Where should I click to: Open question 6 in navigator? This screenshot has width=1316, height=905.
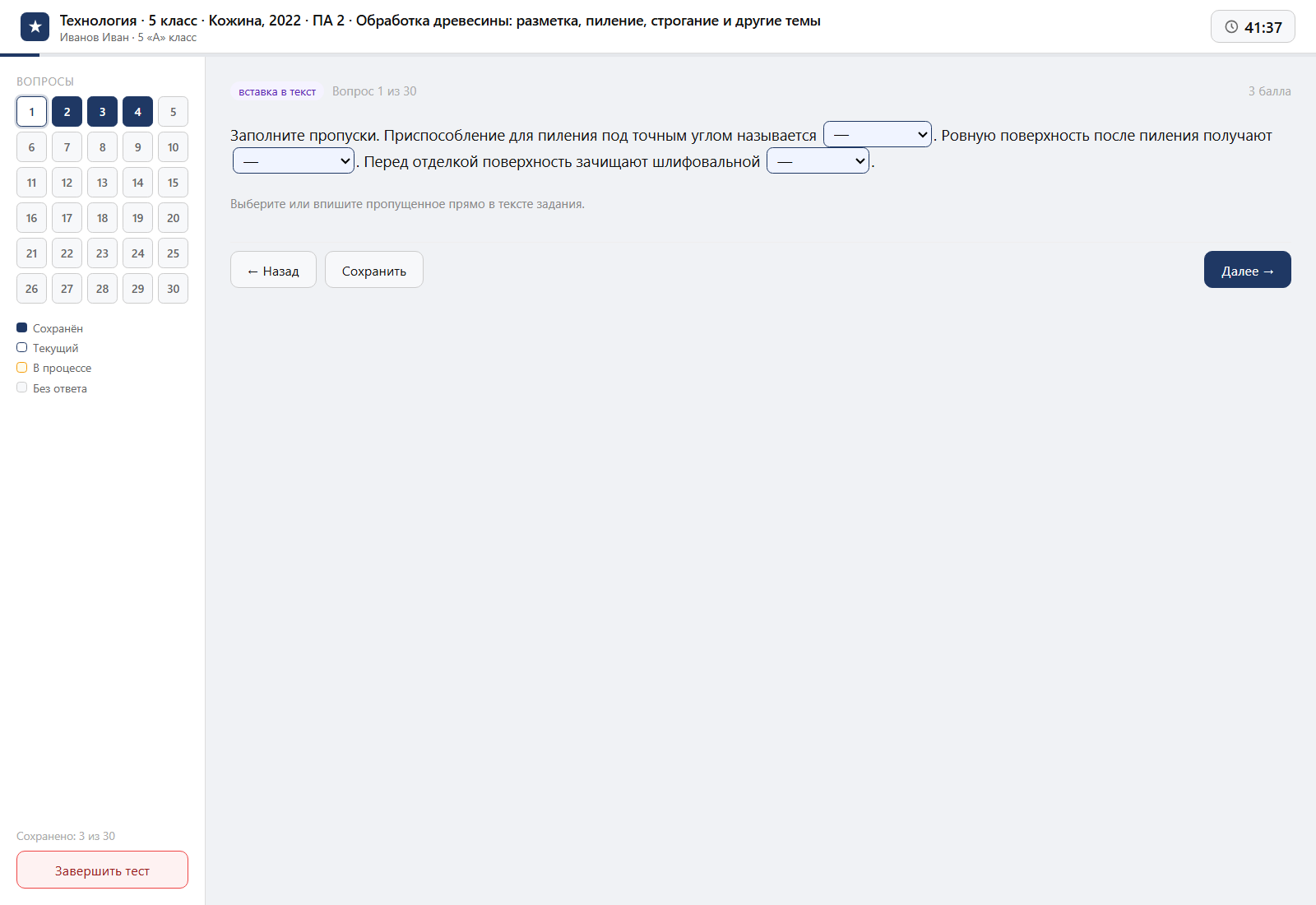pyautogui.click(x=31, y=147)
